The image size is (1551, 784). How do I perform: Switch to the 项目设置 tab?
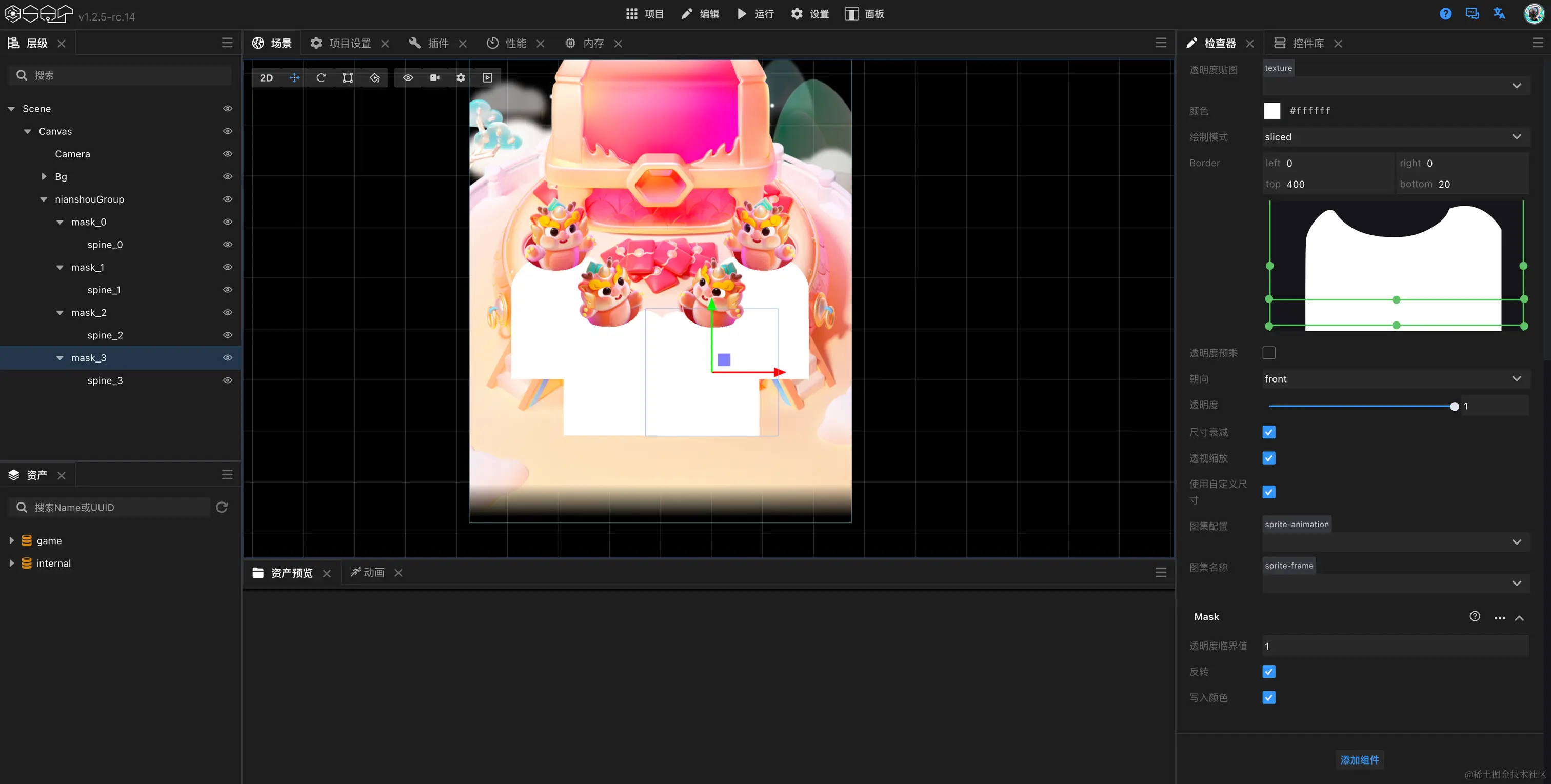(349, 44)
